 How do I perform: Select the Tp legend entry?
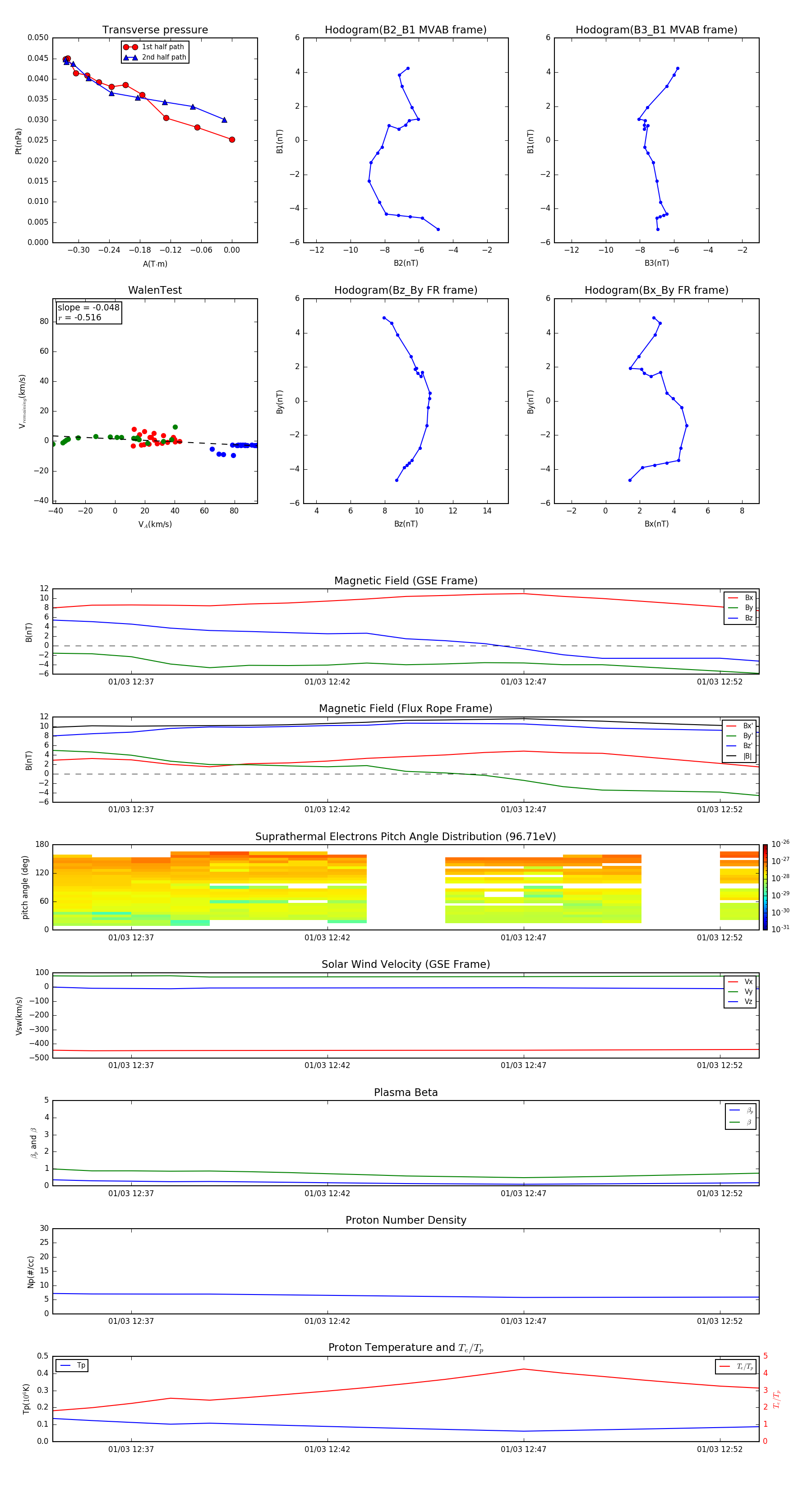click(73, 1365)
